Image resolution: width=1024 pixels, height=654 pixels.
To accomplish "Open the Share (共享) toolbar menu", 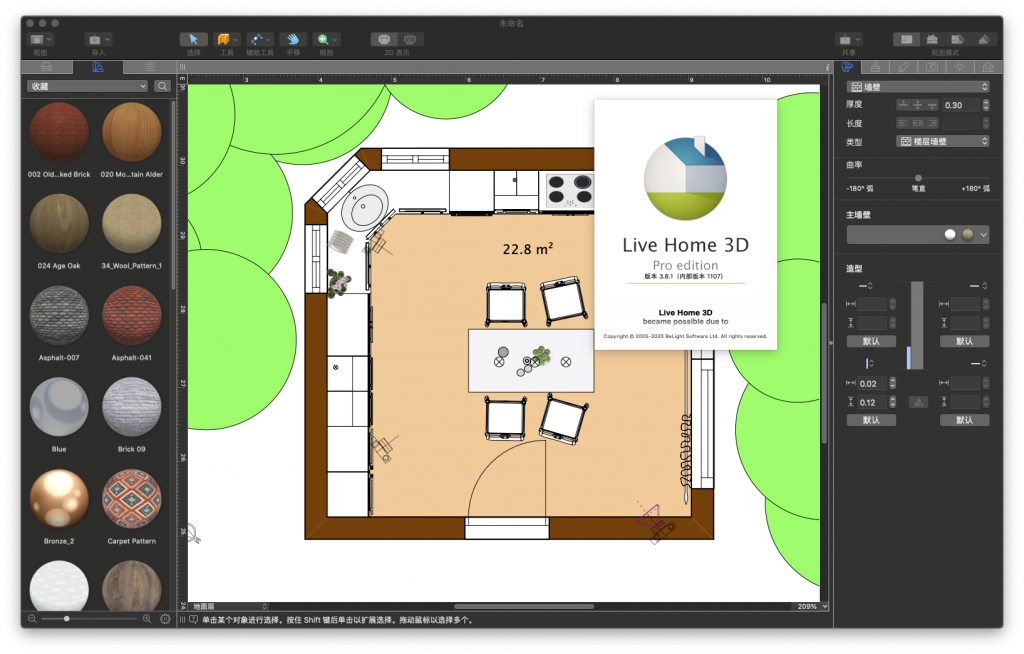I will tap(848, 39).
